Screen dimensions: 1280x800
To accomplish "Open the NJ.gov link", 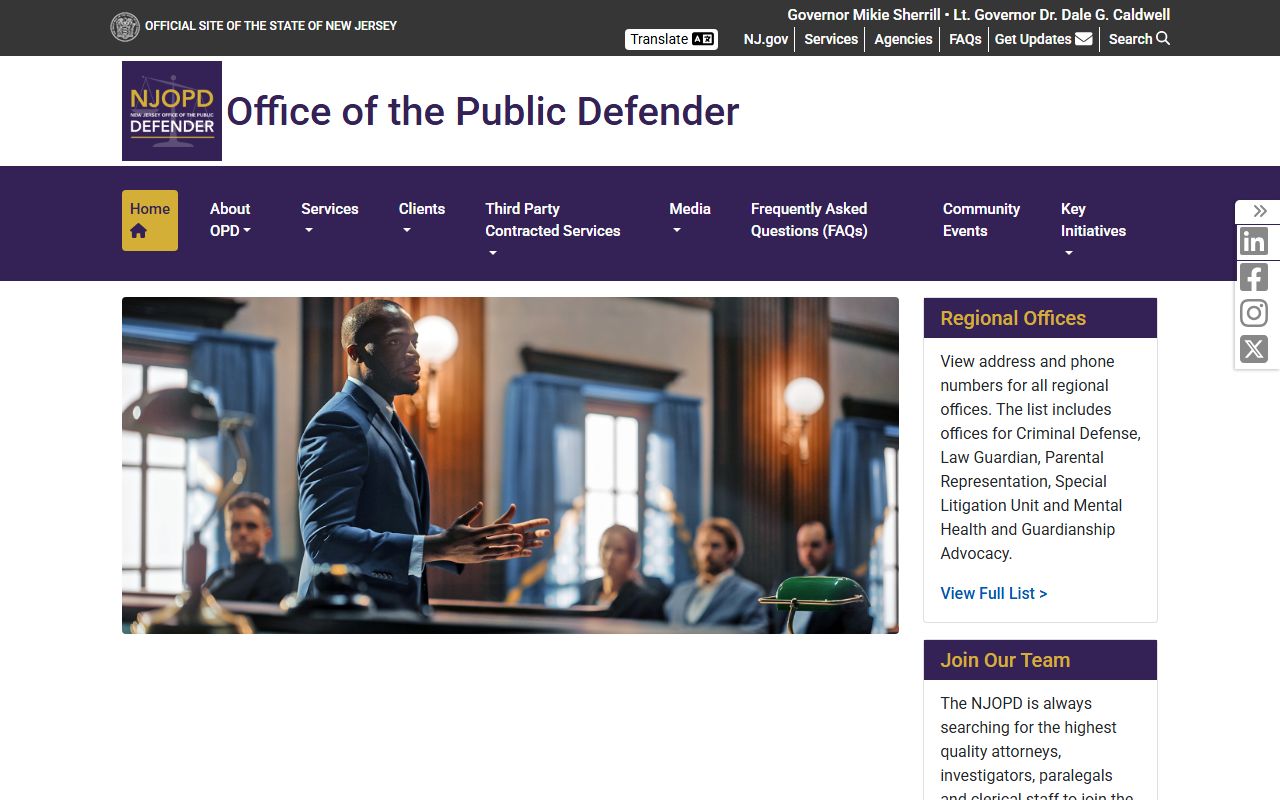I will coord(766,39).
